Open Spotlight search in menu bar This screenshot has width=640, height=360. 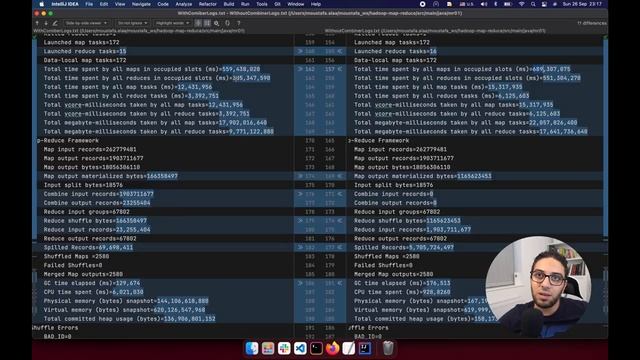(533, 4)
